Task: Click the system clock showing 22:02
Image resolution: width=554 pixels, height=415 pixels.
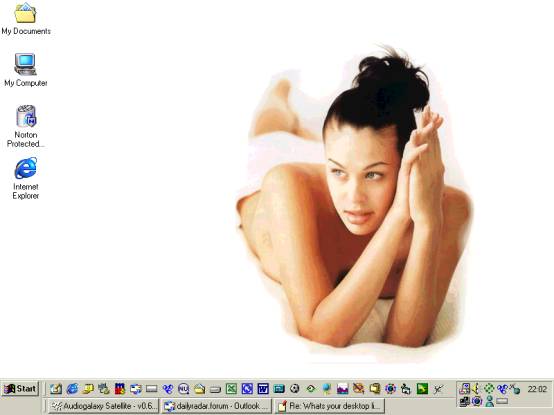Action: point(537,389)
